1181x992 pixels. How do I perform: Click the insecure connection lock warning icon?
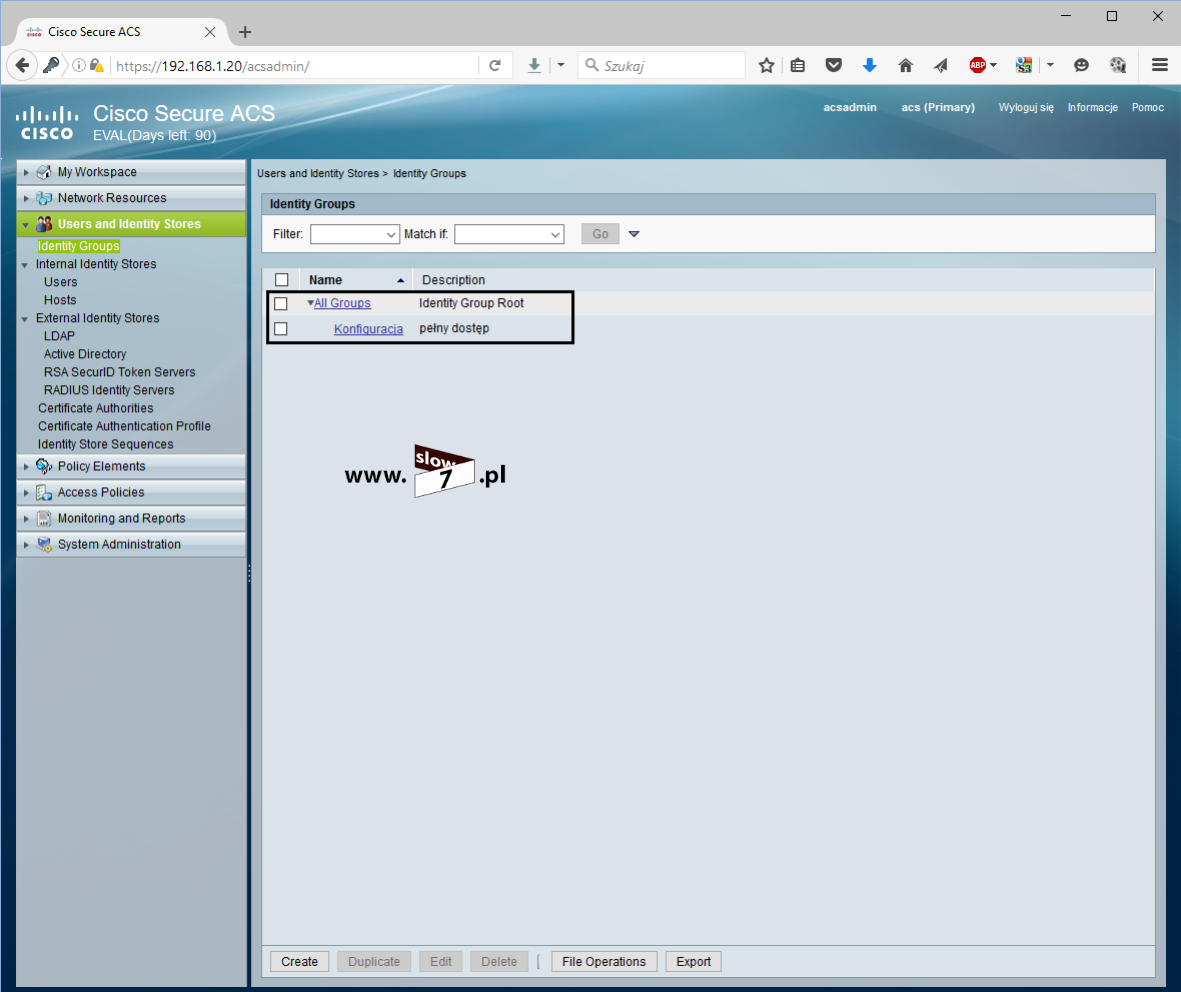[97, 66]
